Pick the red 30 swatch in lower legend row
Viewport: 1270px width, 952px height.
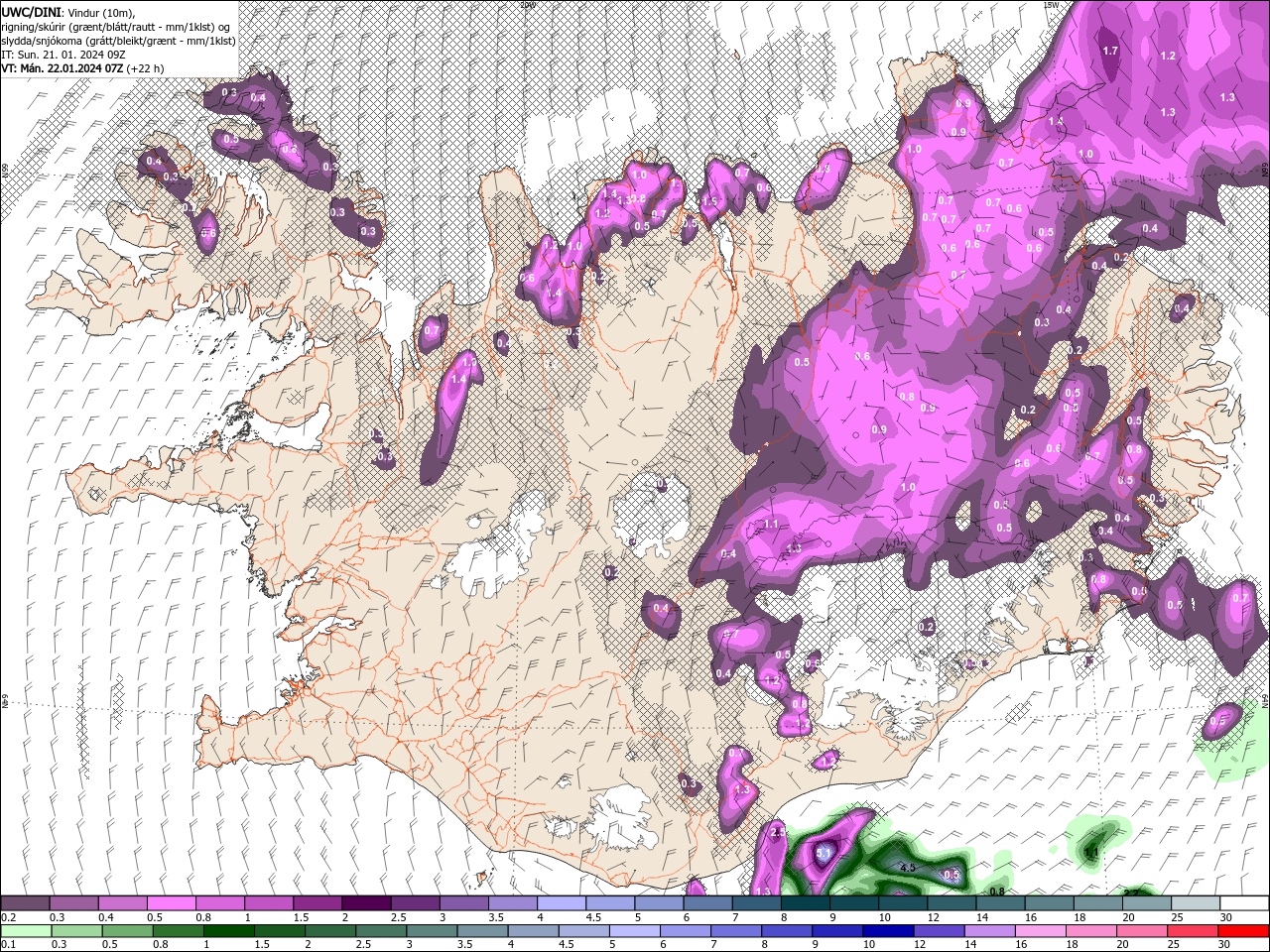click(1243, 930)
